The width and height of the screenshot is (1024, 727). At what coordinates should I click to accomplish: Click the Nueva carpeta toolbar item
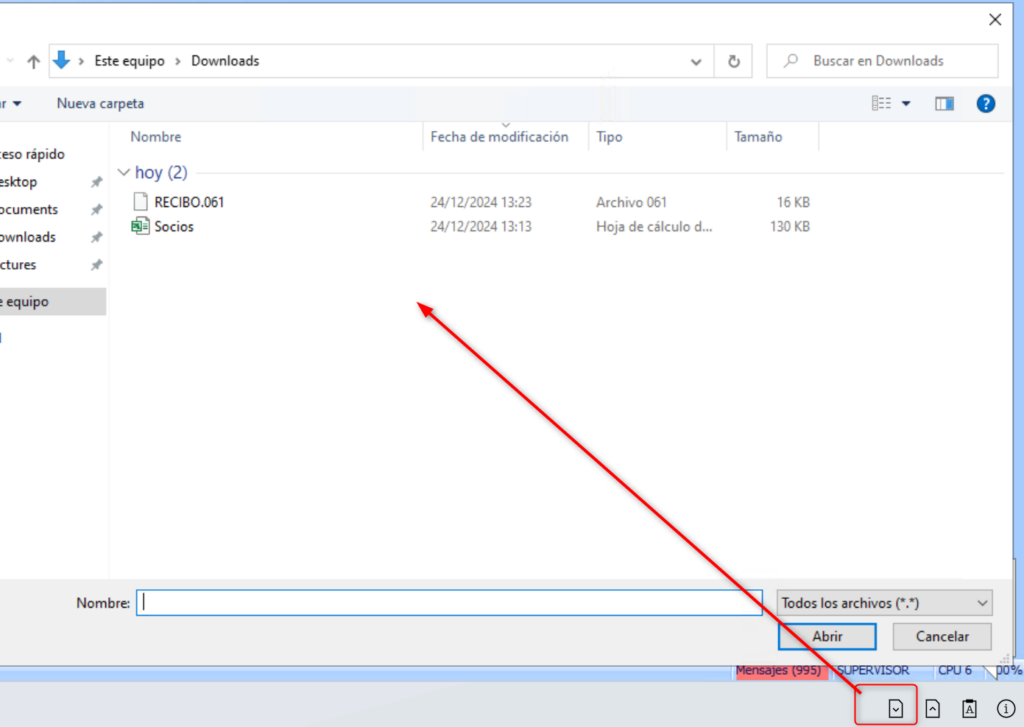click(x=100, y=103)
